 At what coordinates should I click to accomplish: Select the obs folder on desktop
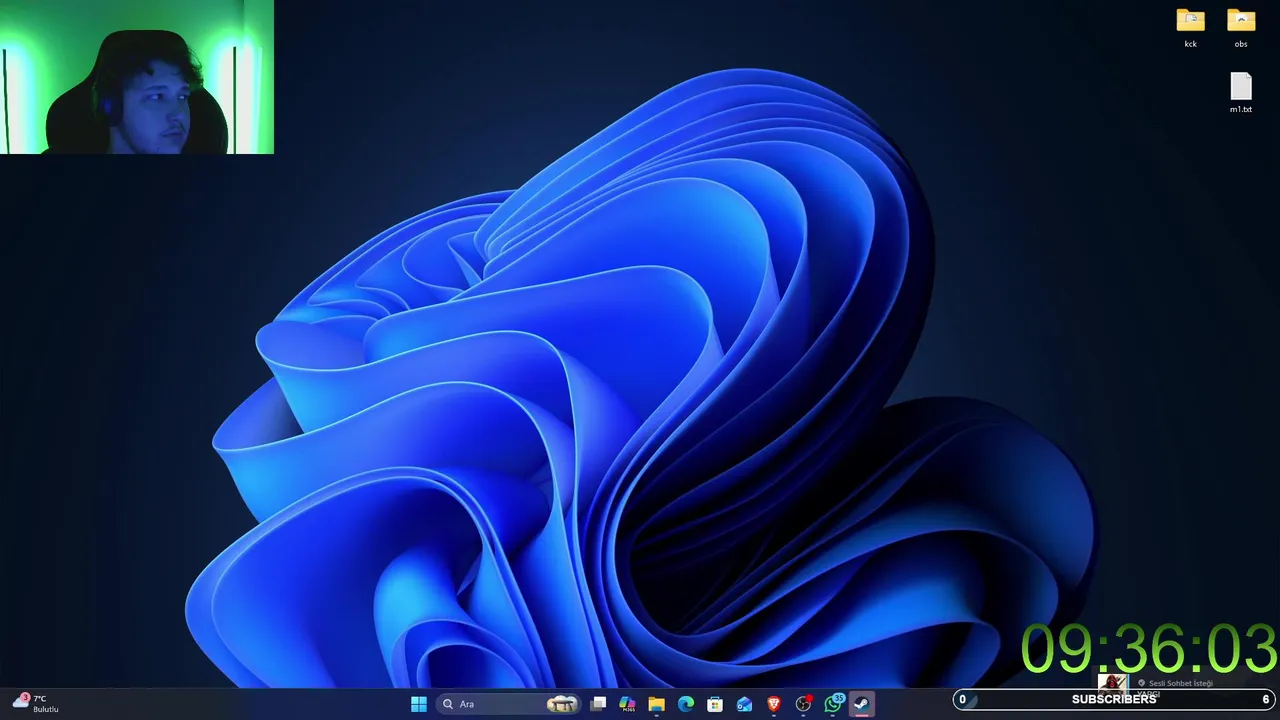[x=1241, y=28]
